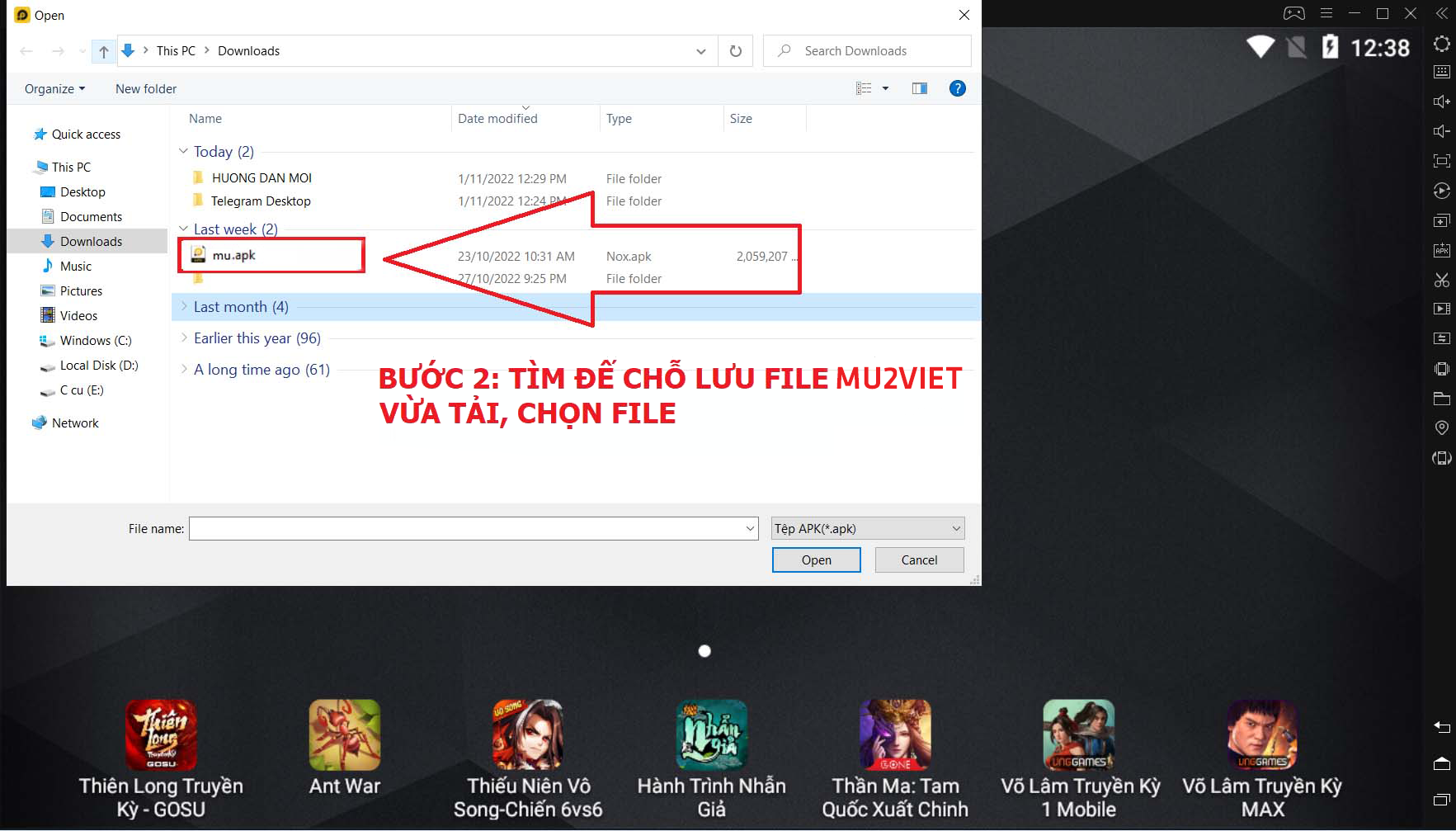Click the Search Downloads box

pos(867,51)
